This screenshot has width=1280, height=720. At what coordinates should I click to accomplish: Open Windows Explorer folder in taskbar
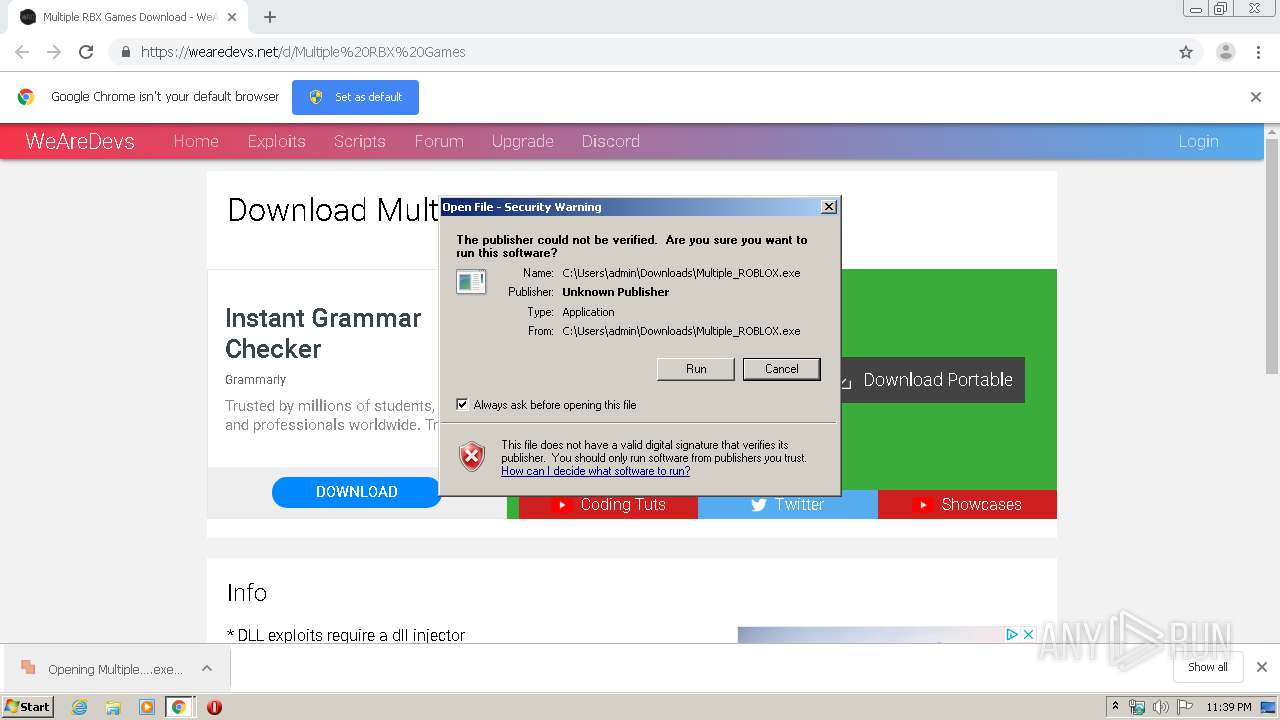tap(113, 707)
